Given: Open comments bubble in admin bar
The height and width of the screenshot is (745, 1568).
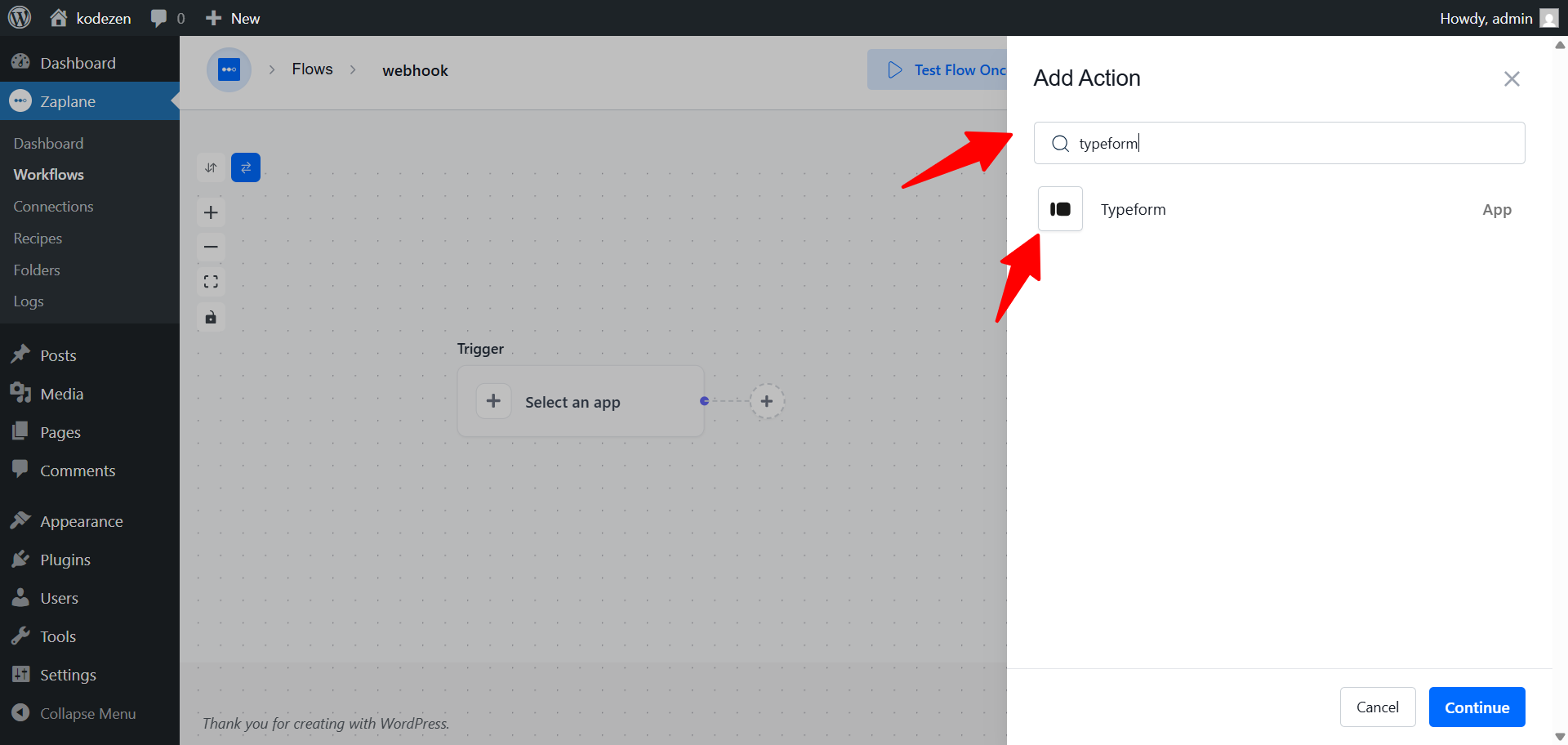Looking at the screenshot, I should (x=167, y=18).
